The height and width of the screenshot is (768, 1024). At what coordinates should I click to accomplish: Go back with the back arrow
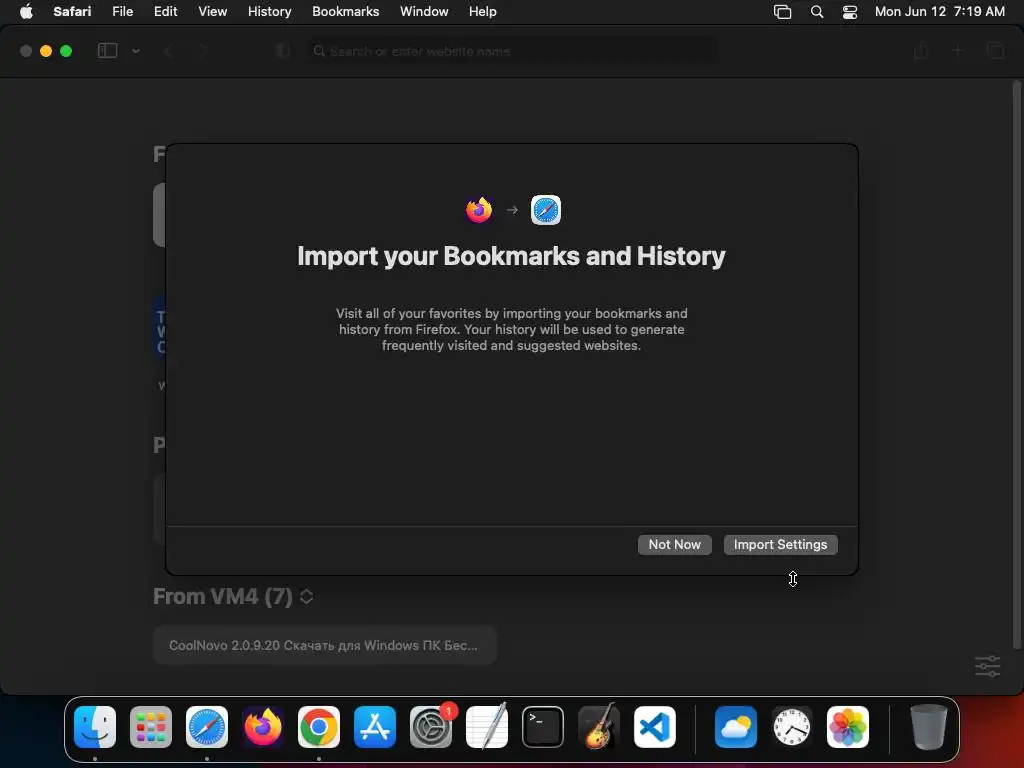pyautogui.click(x=168, y=51)
